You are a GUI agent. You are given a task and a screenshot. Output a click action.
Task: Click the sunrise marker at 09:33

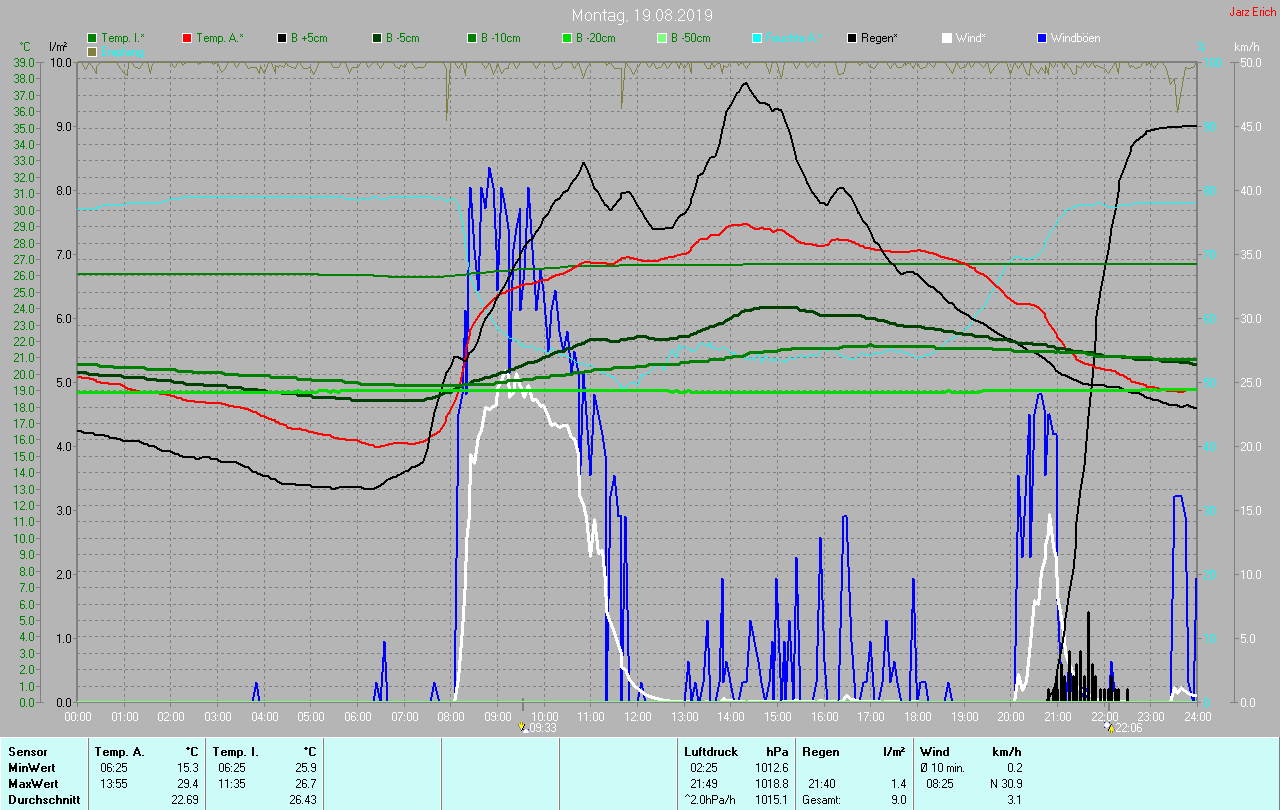[x=523, y=727]
